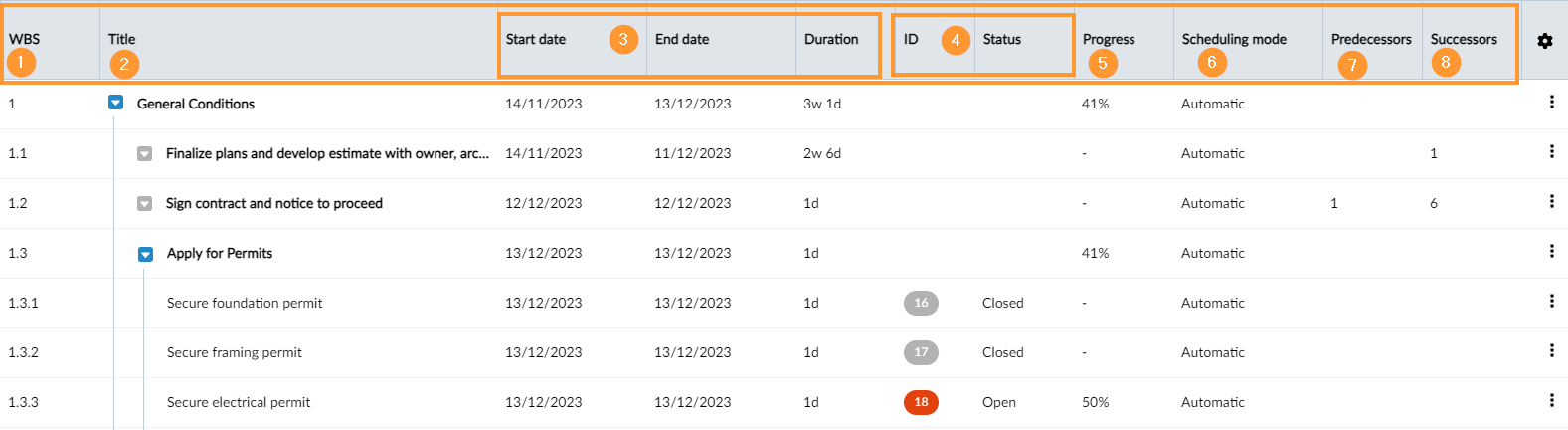Open the Secure foundation permit task
Viewport: 1568px width, 430px height.
tap(245, 303)
